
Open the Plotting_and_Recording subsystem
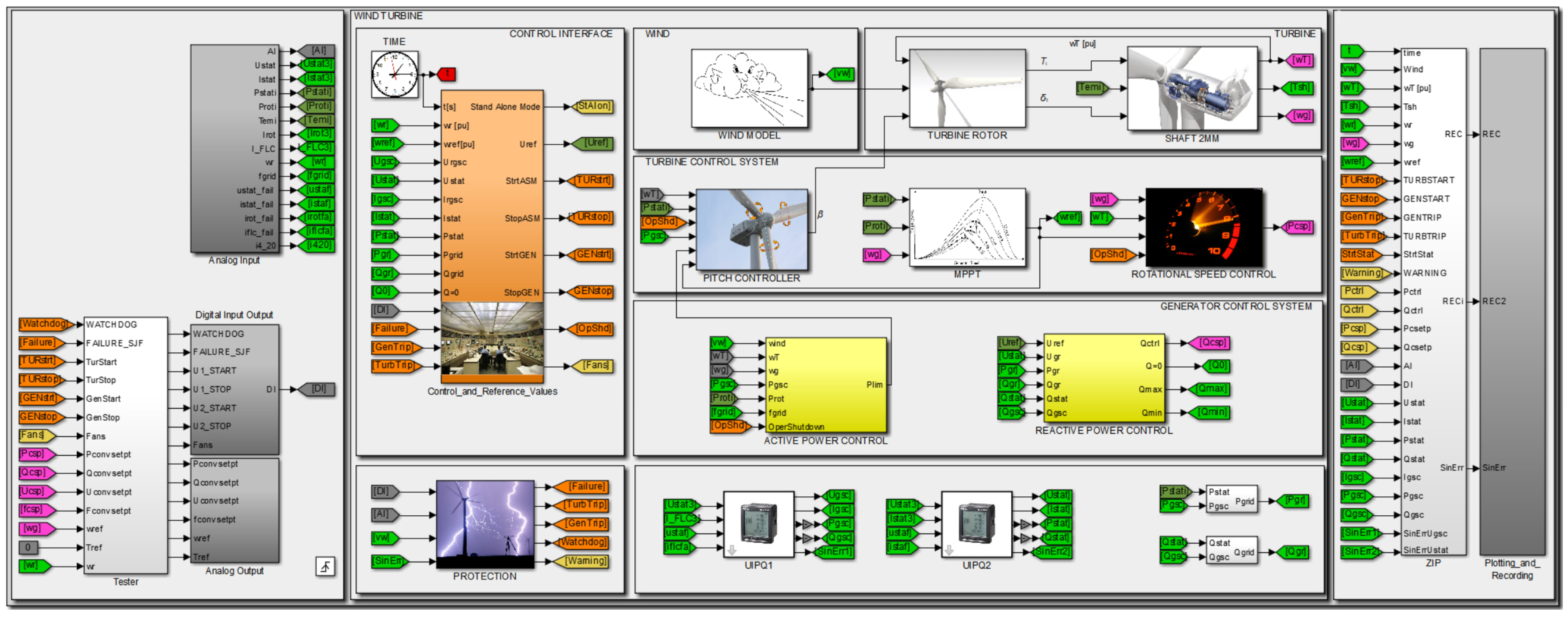pyautogui.click(x=1512, y=301)
